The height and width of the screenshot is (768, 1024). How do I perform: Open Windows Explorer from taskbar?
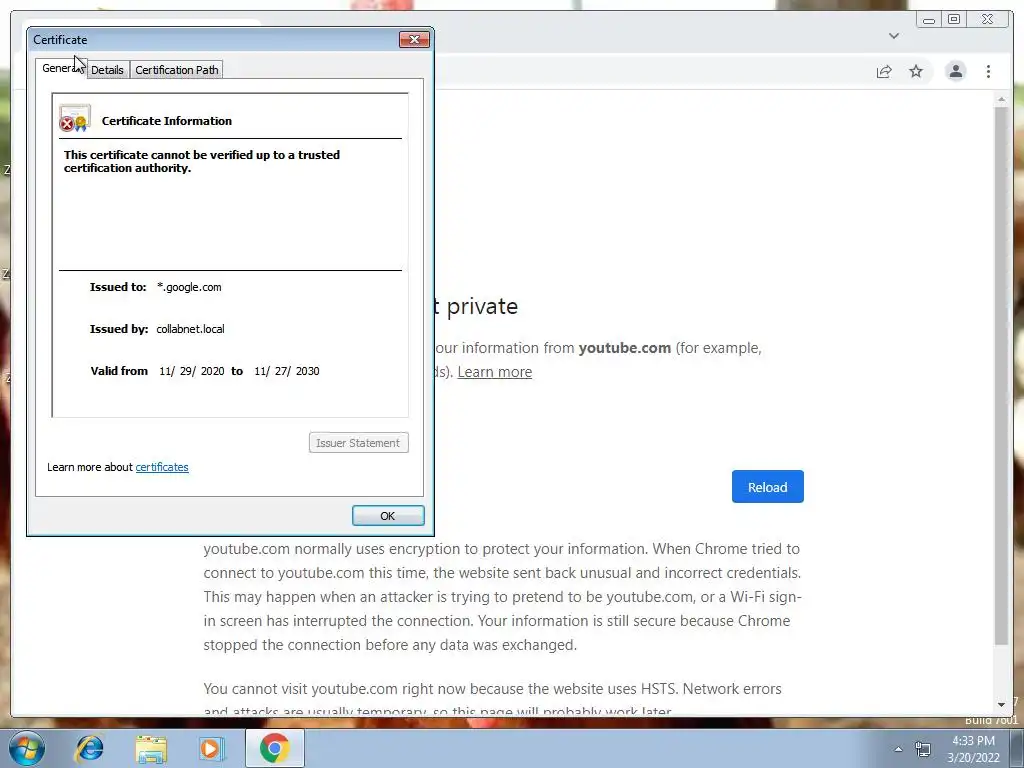point(151,748)
